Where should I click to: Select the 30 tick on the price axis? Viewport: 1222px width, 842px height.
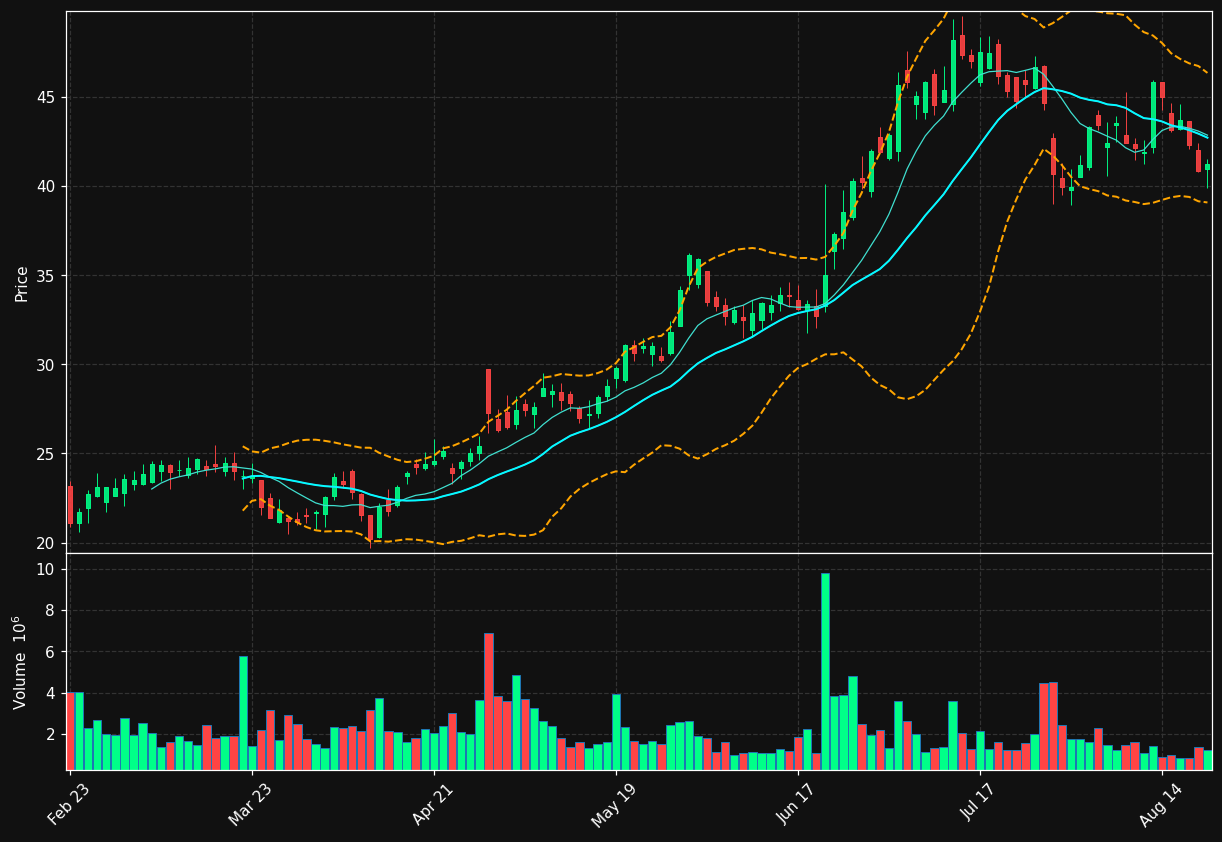coord(48,365)
